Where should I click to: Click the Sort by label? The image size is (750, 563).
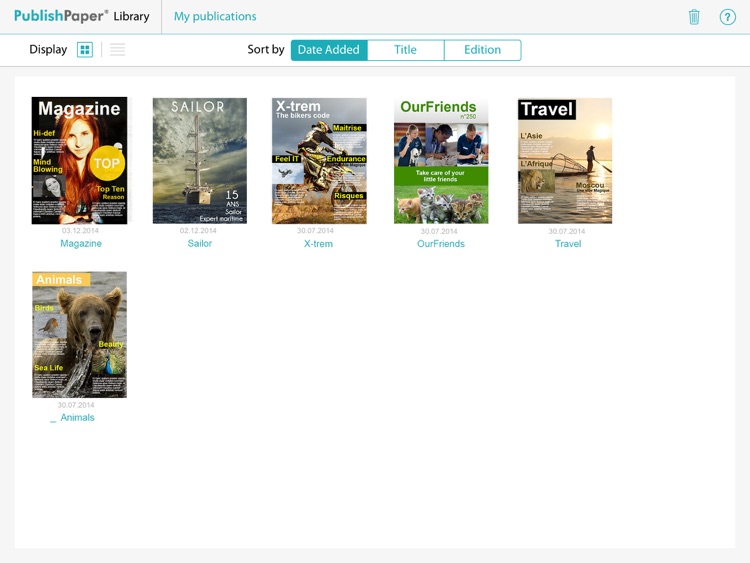click(266, 50)
